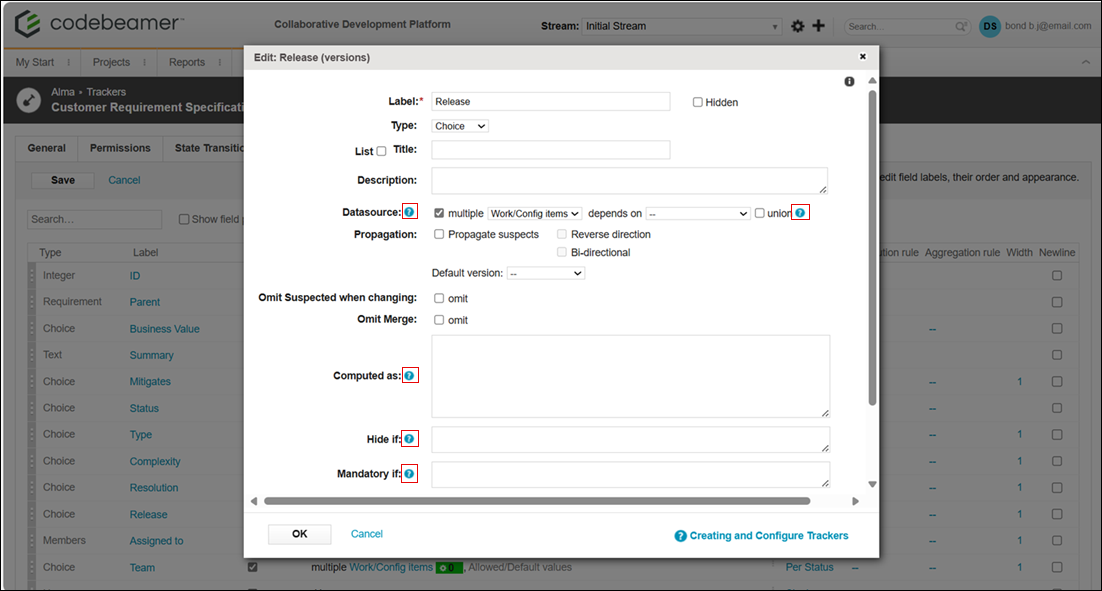Open the Reports menu

click(x=187, y=62)
